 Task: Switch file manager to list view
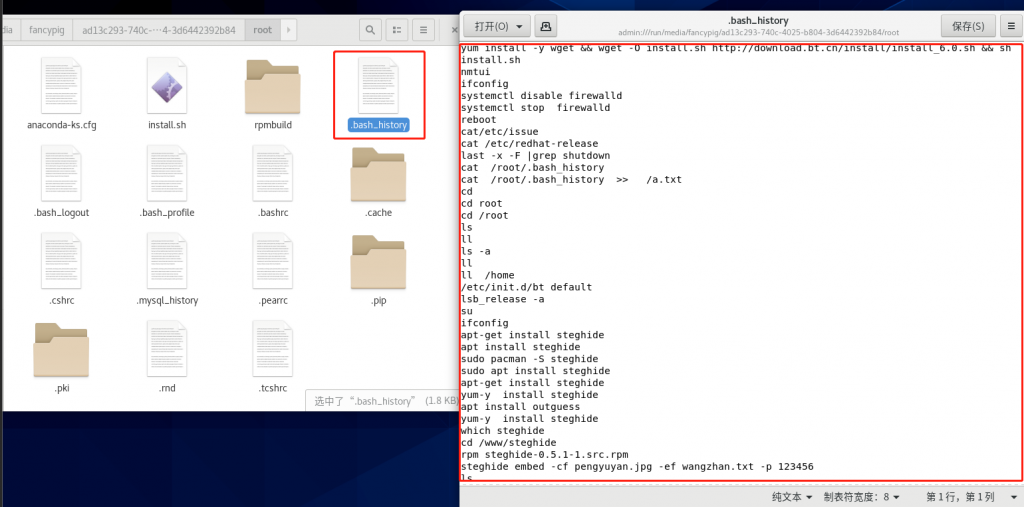point(396,30)
